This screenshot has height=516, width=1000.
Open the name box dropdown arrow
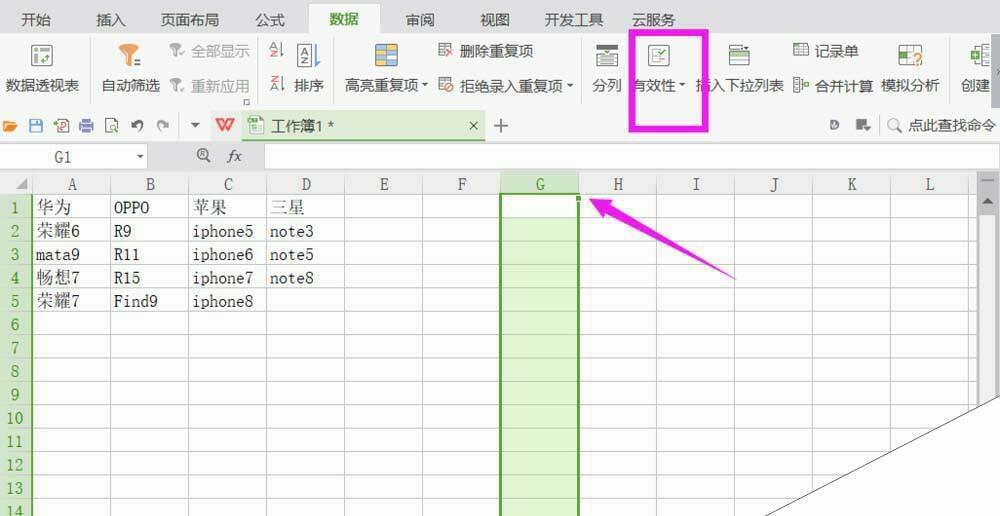tap(140, 157)
